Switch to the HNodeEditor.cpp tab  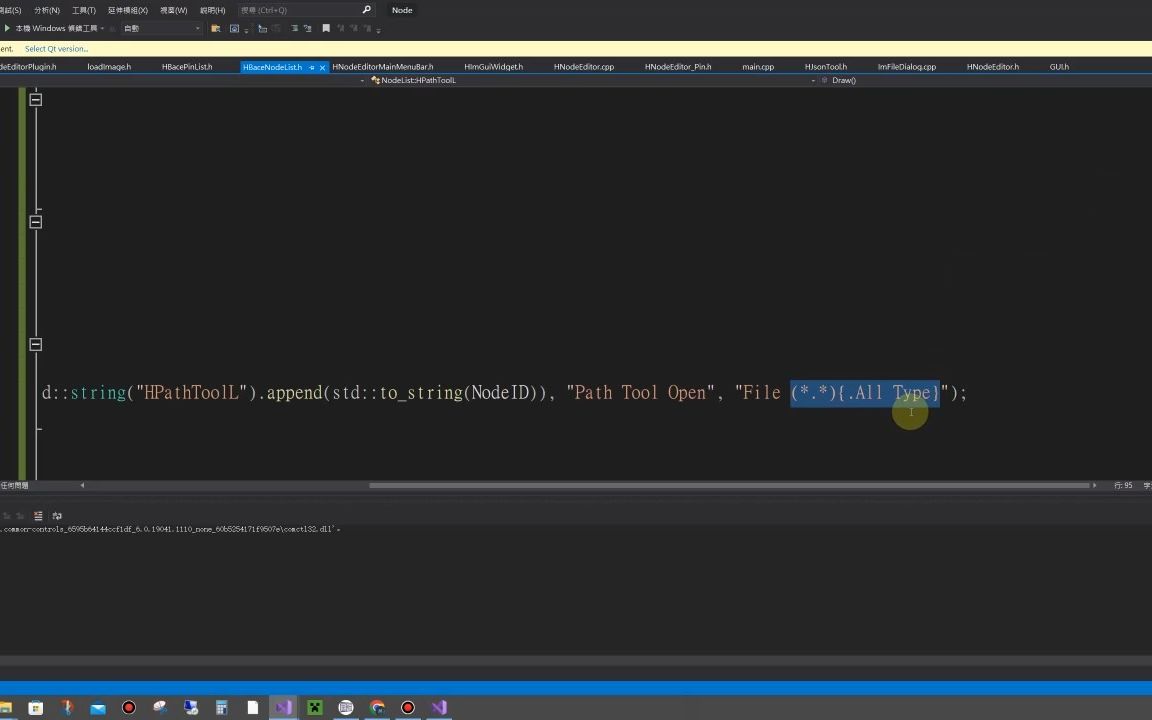pos(584,67)
